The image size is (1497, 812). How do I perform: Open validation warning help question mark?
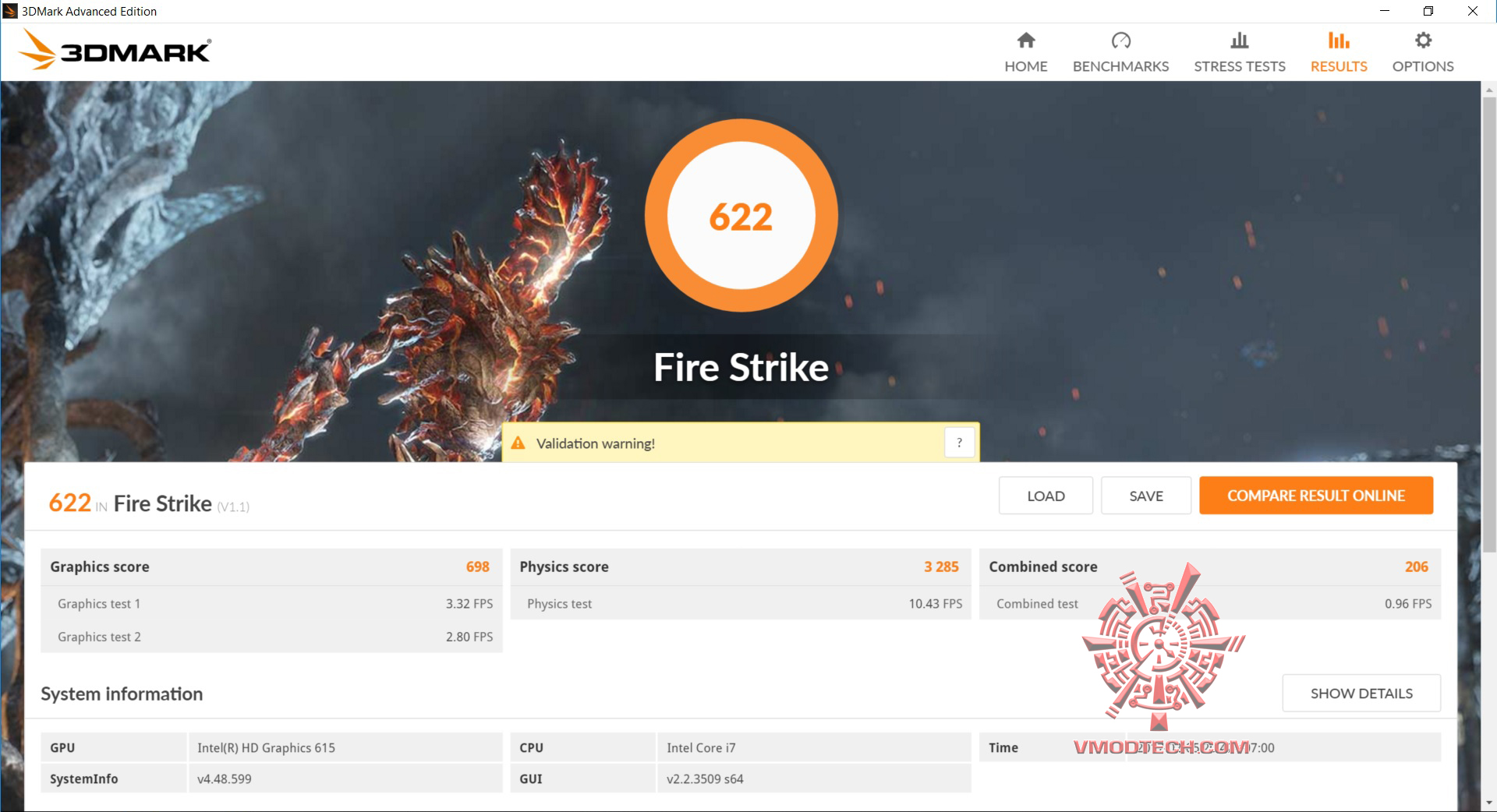point(959,443)
